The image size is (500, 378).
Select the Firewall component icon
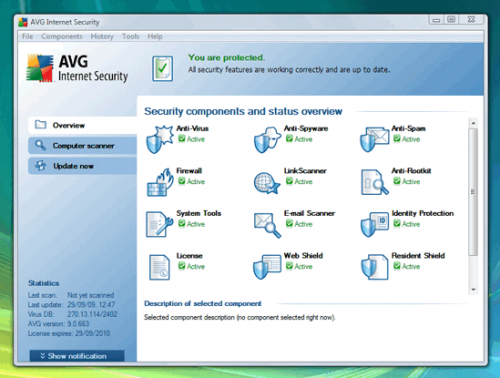point(160,182)
